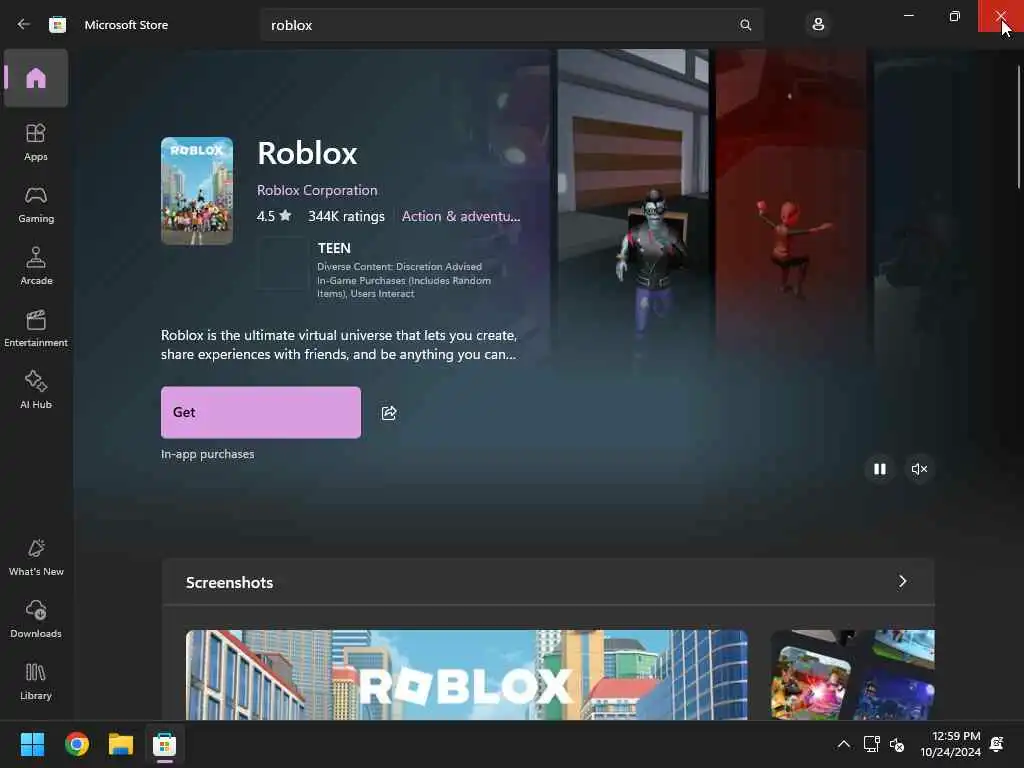Share Roblox using the share icon

click(389, 413)
